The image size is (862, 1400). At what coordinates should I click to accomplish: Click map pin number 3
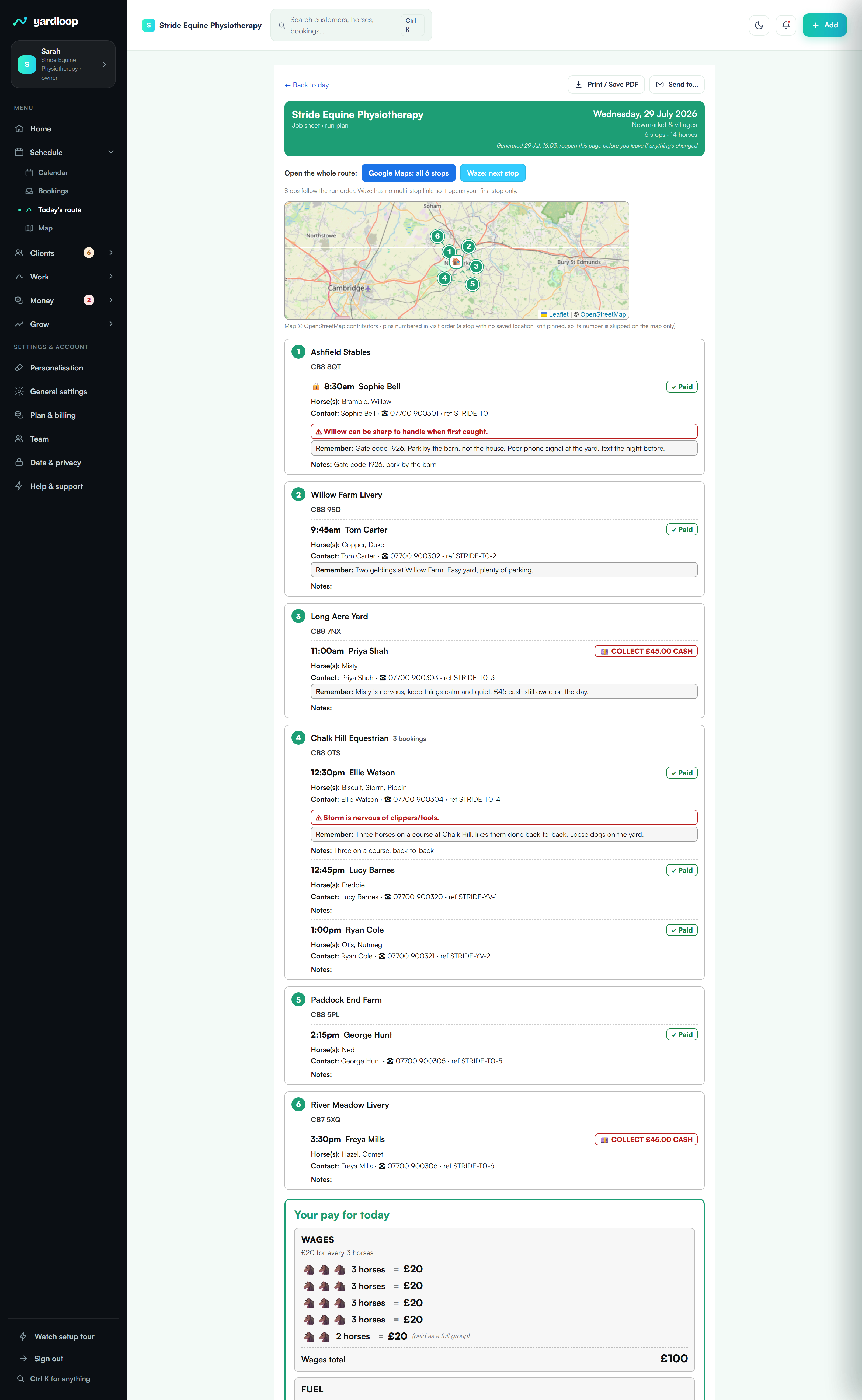point(476,266)
